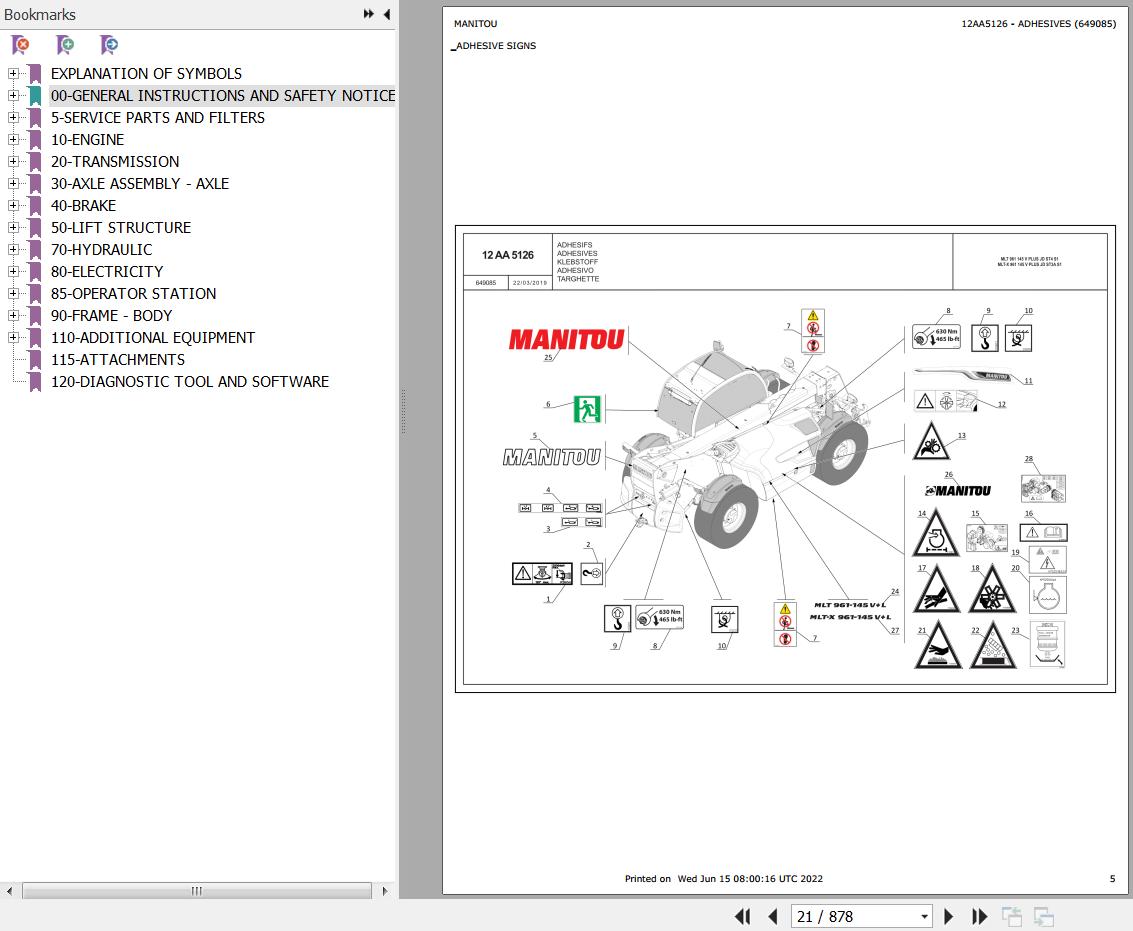Click the teal bookmark icon for General Instructions

pos(35,95)
